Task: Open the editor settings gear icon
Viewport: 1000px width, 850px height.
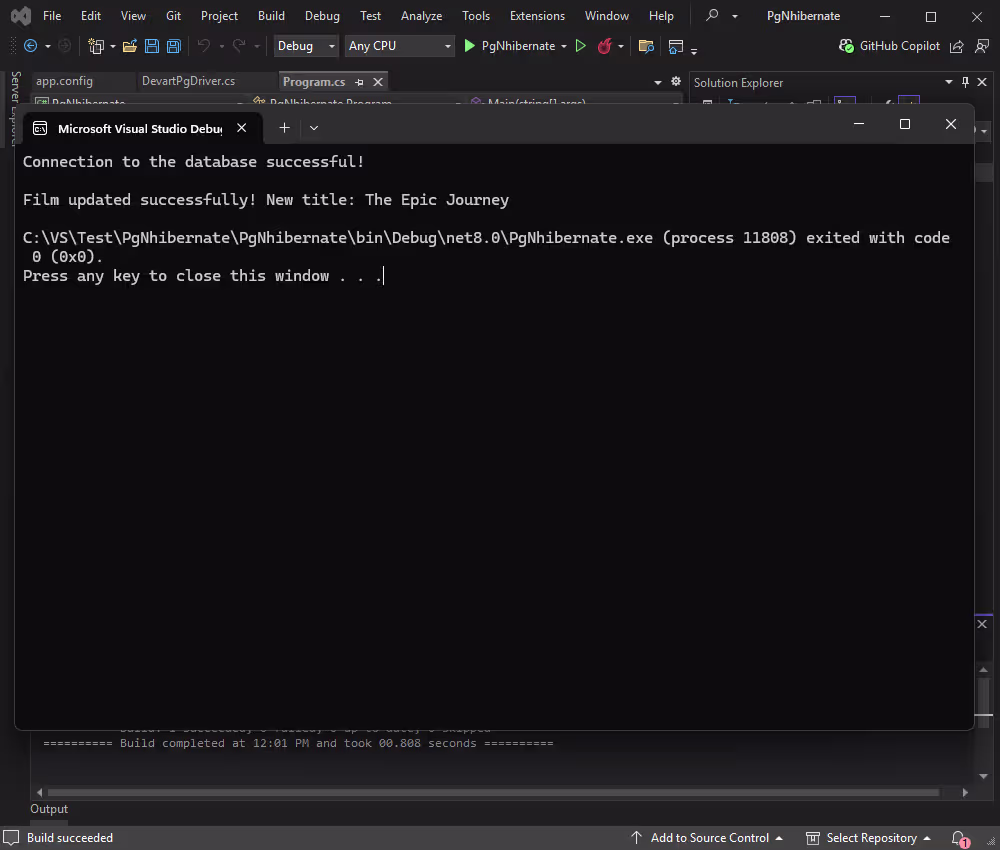Action: 676,82
